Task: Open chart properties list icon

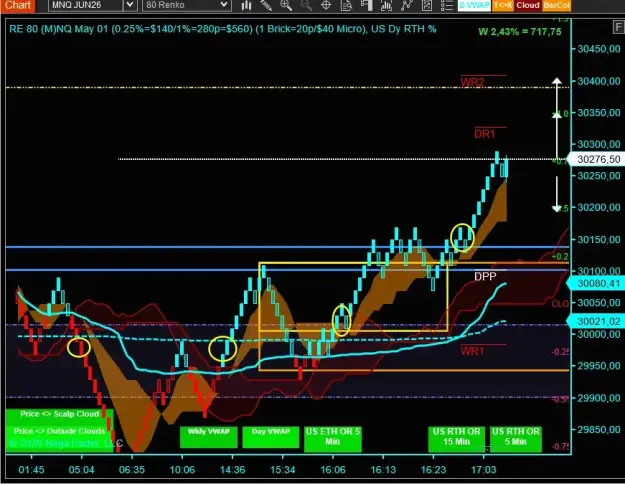Action: pyautogui.click(x=447, y=5)
